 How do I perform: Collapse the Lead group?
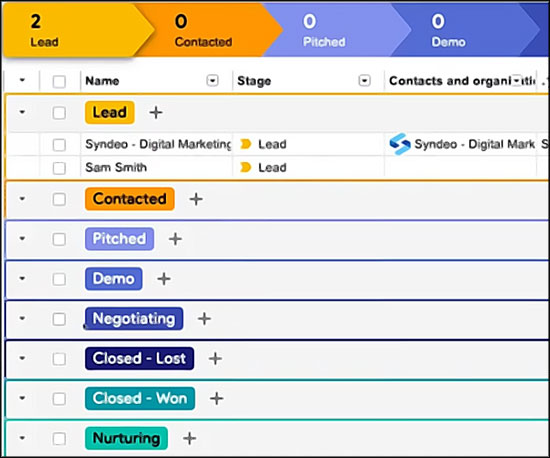[22, 112]
